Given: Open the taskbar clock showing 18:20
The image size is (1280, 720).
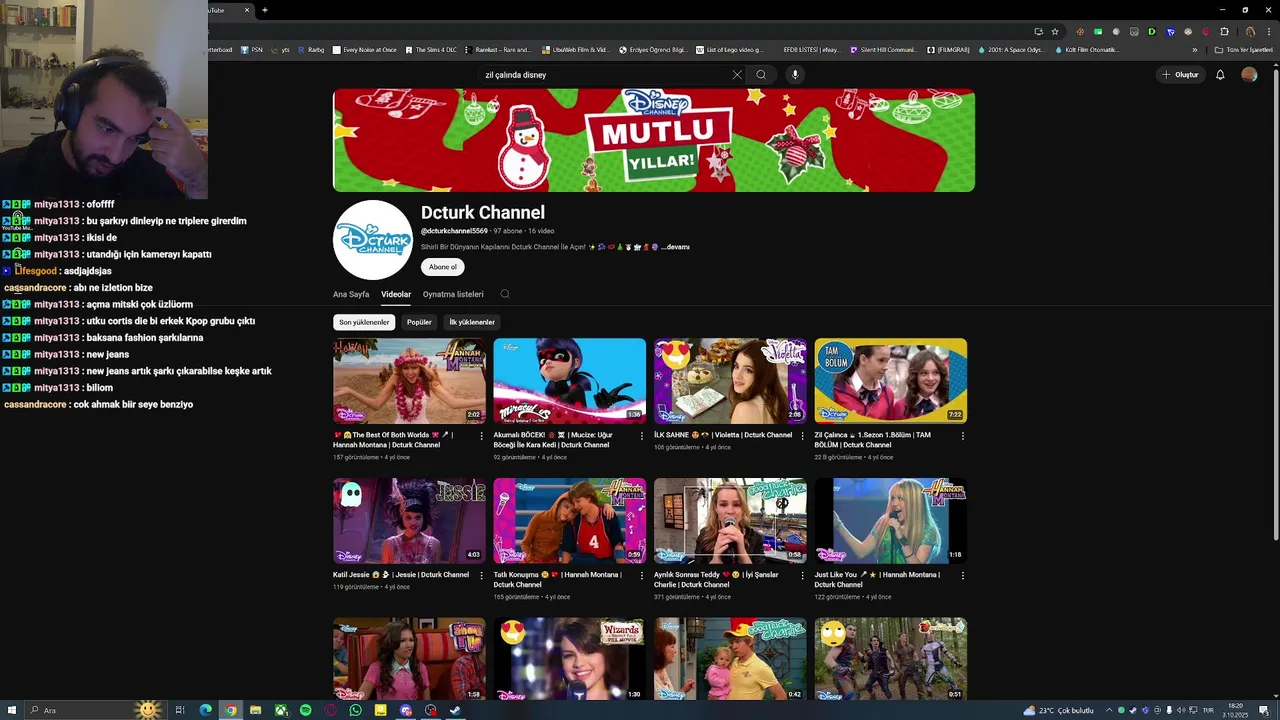Looking at the screenshot, I should (1235, 710).
